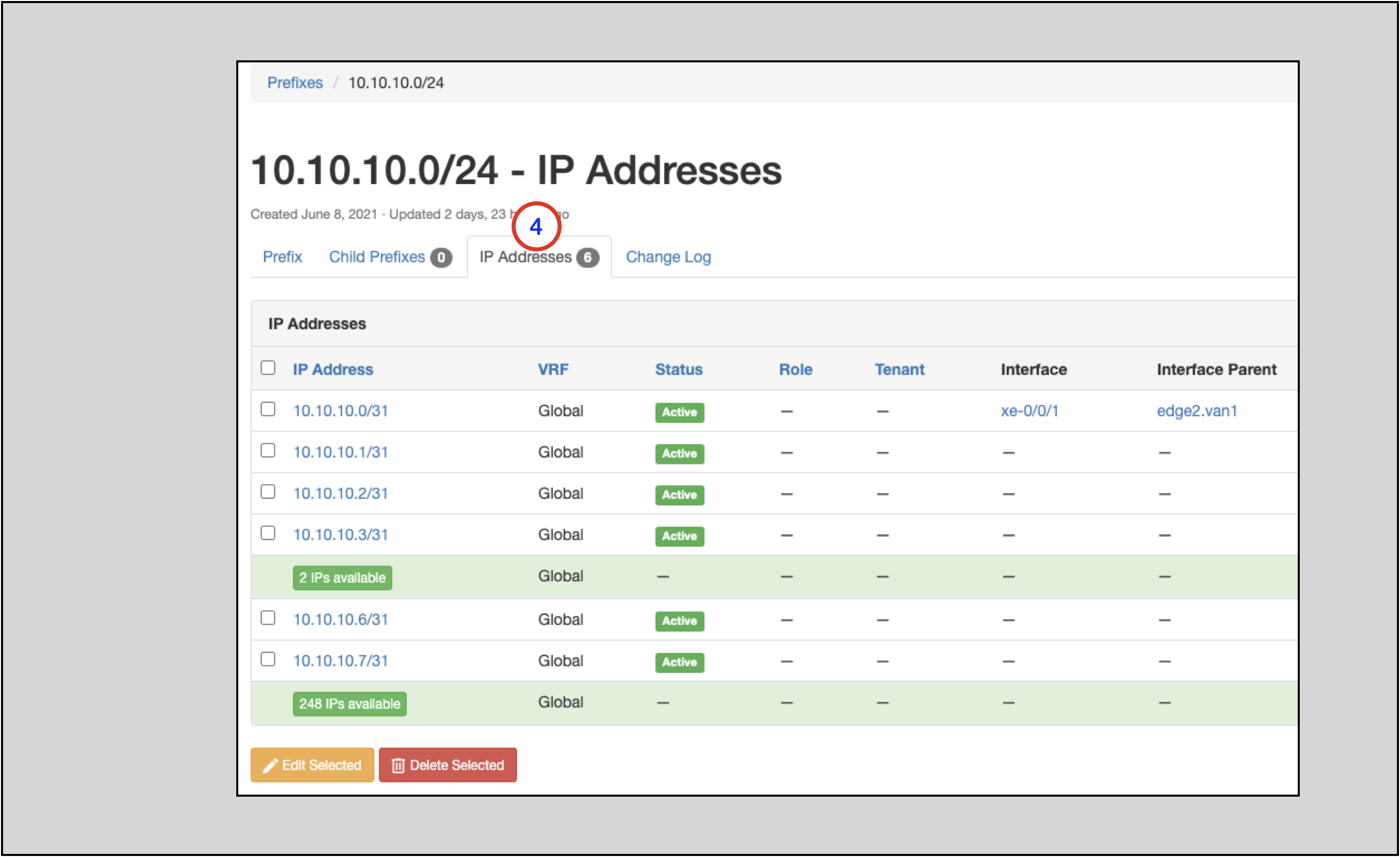Click Edit Selected button
Viewport: 1400px width, 857px height.
tap(312, 765)
